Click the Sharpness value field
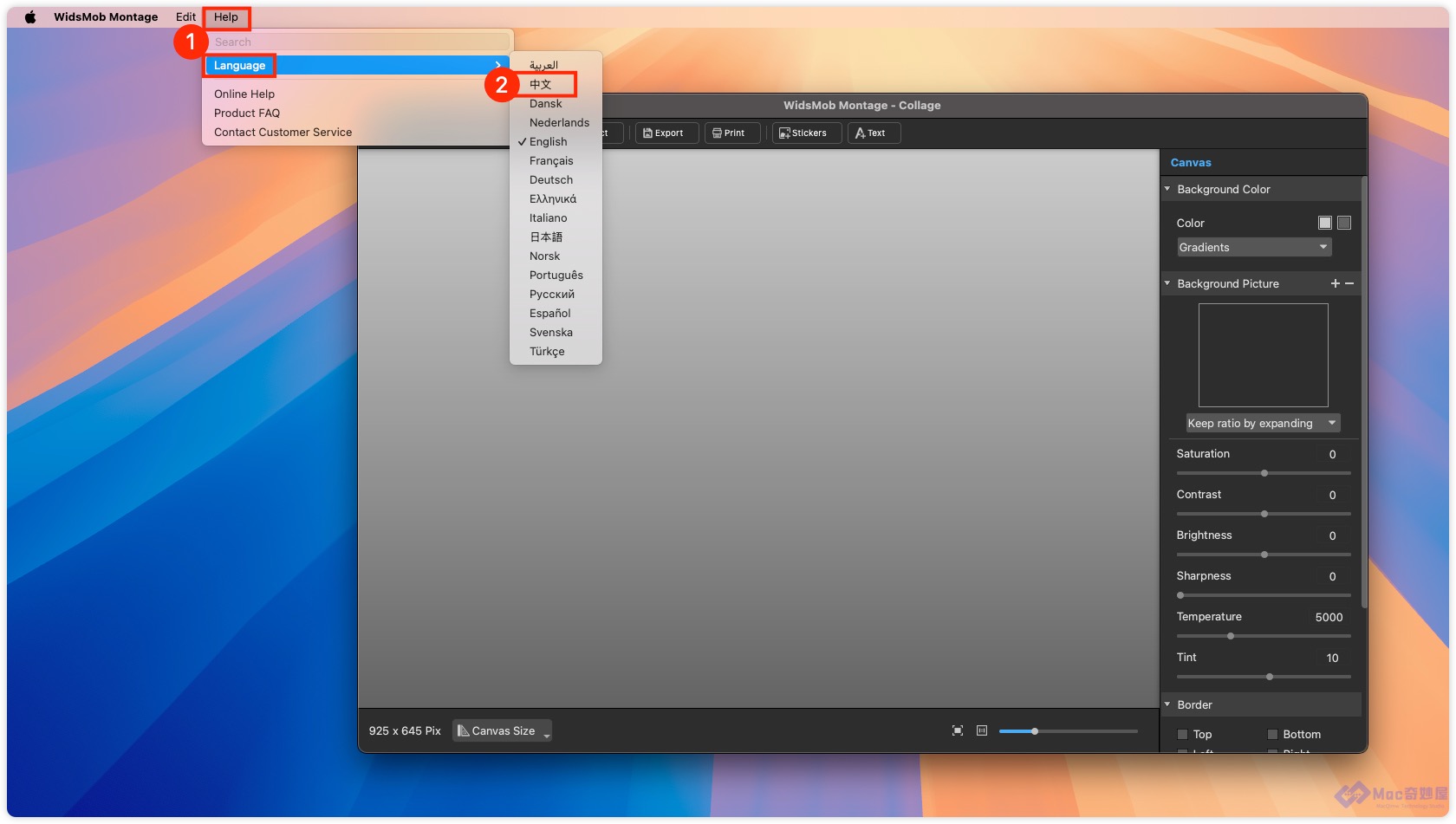Screen dimensions: 1456x824 tap(1332, 576)
